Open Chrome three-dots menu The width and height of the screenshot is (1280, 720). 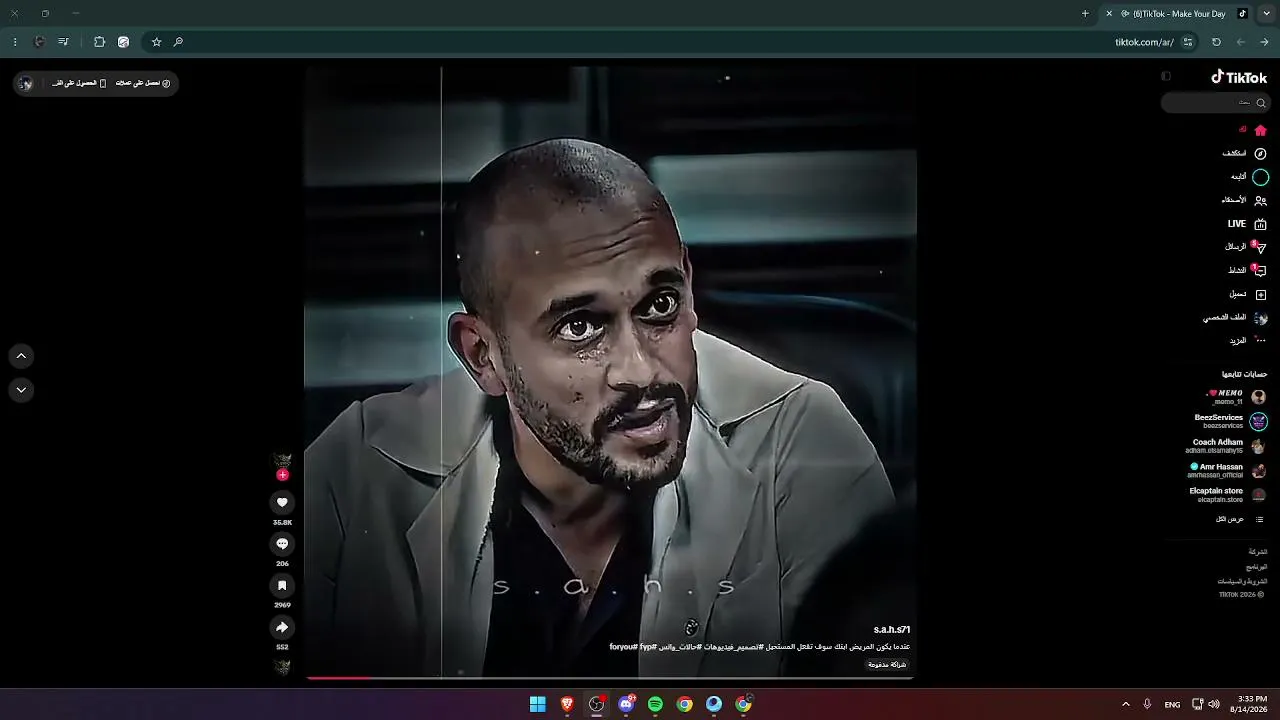click(15, 42)
